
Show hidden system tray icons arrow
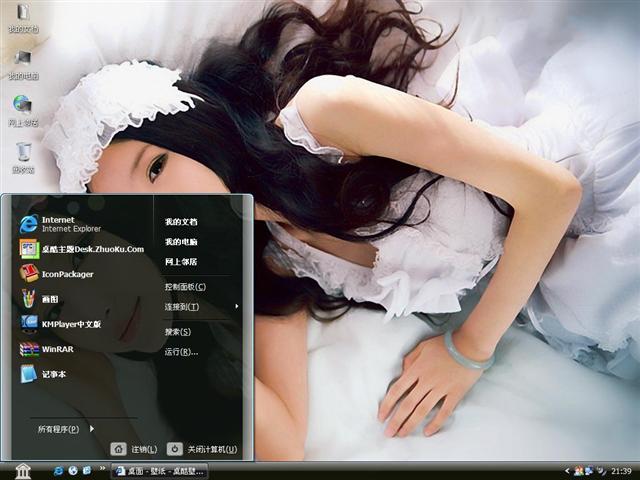567,471
